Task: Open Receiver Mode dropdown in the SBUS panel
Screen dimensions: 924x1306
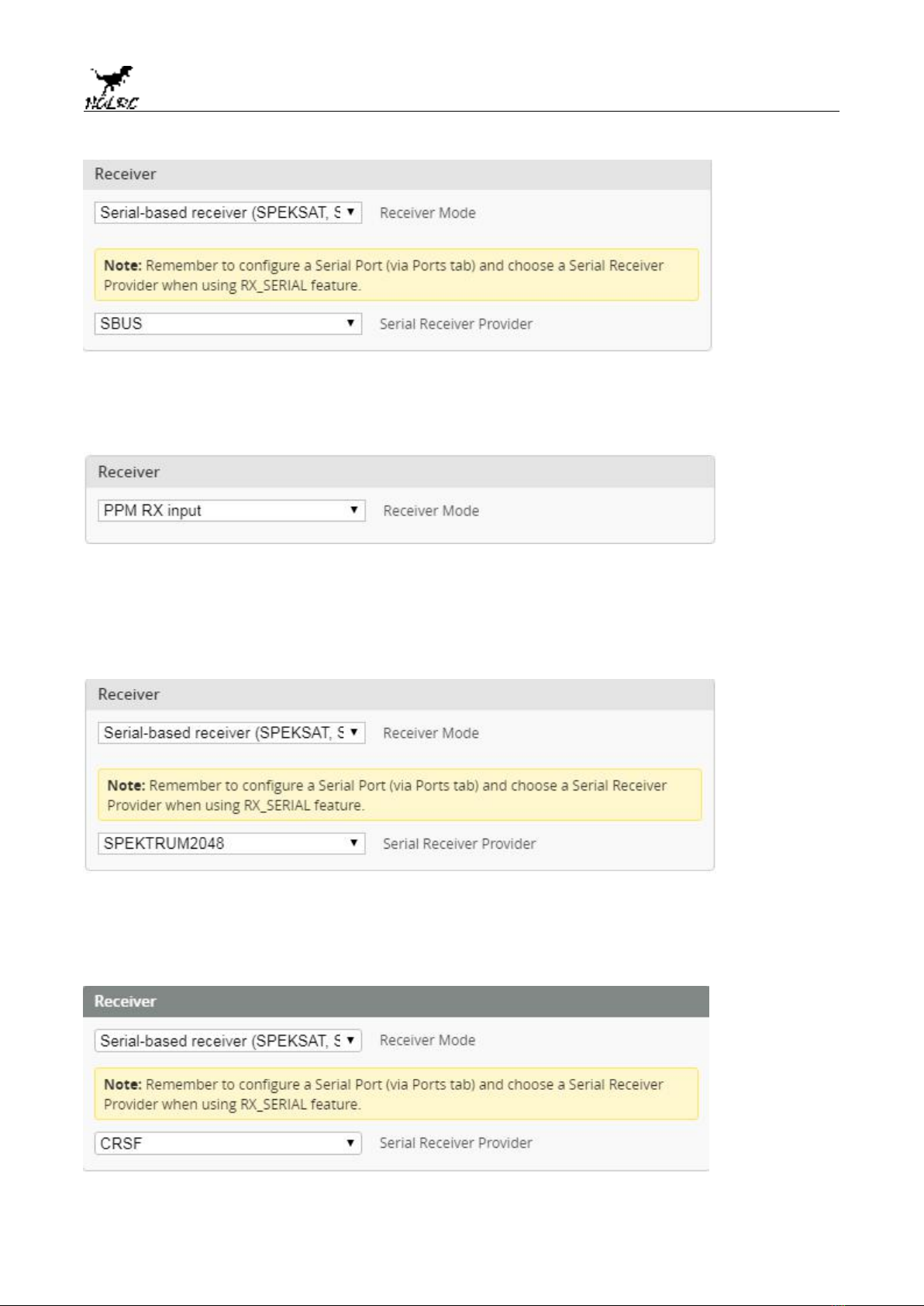Action: pos(228,212)
